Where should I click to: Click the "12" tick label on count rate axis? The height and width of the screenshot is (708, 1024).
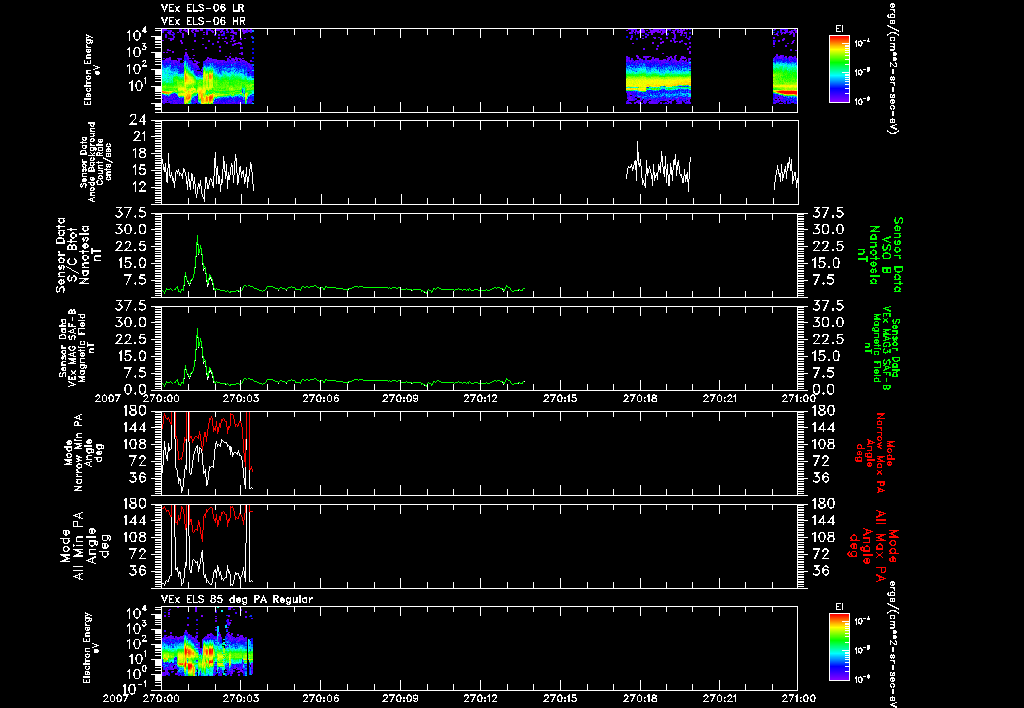137,187
